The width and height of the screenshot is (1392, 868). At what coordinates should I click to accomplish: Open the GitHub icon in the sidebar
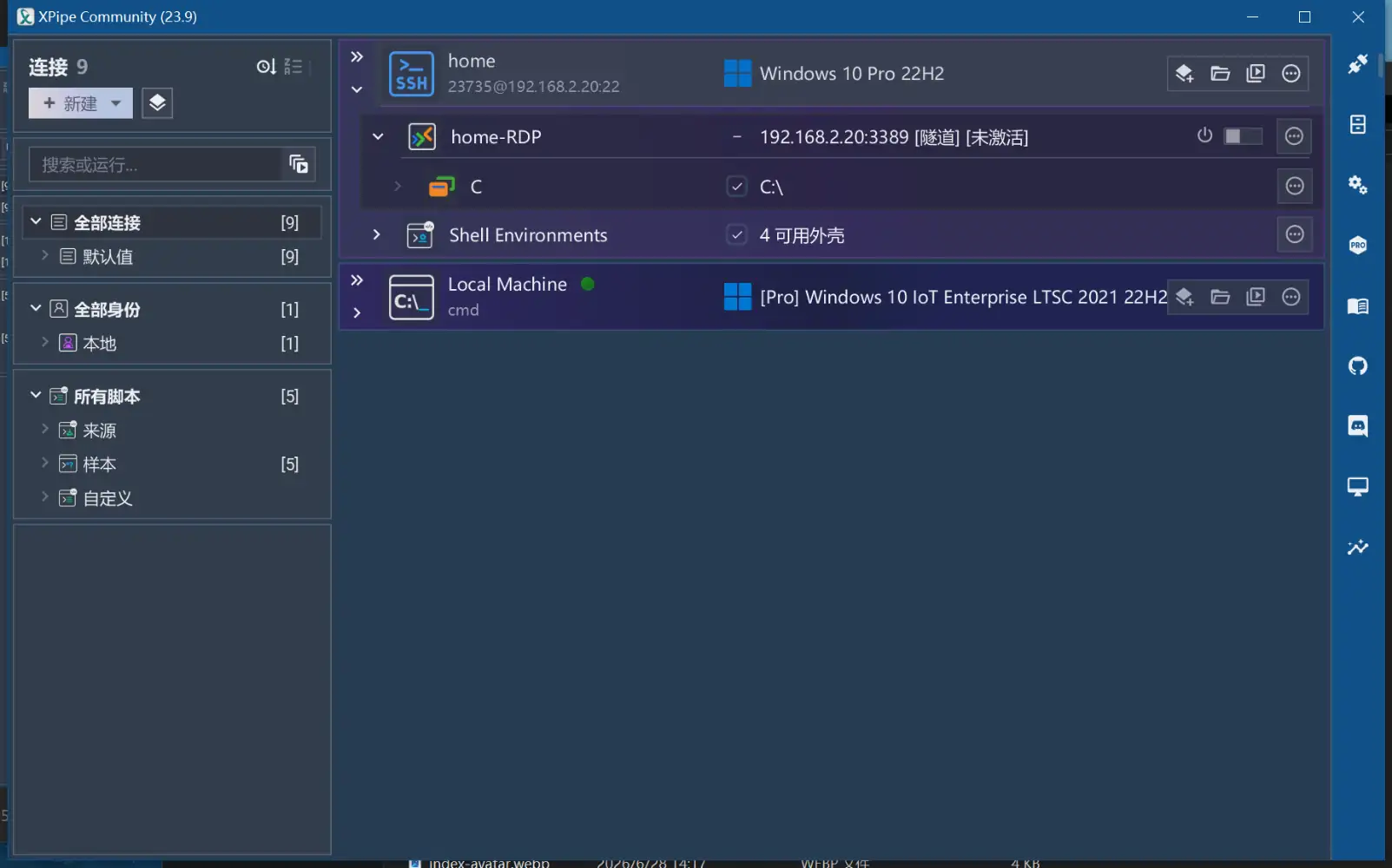[x=1358, y=365]
